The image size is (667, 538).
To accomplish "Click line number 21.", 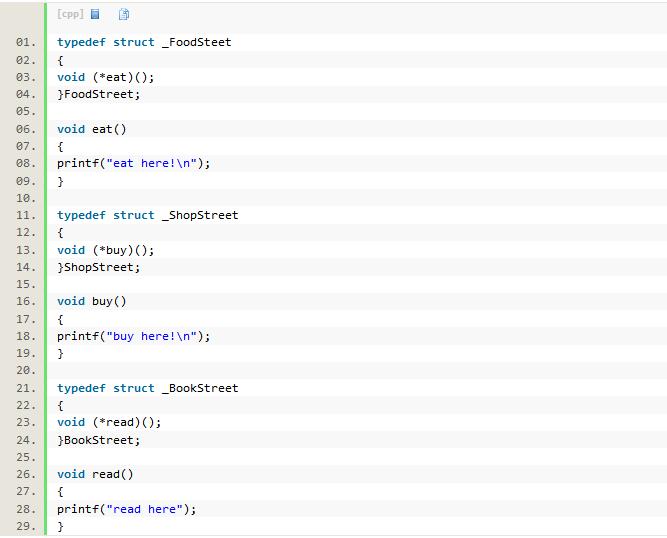I will coord(26,388).
